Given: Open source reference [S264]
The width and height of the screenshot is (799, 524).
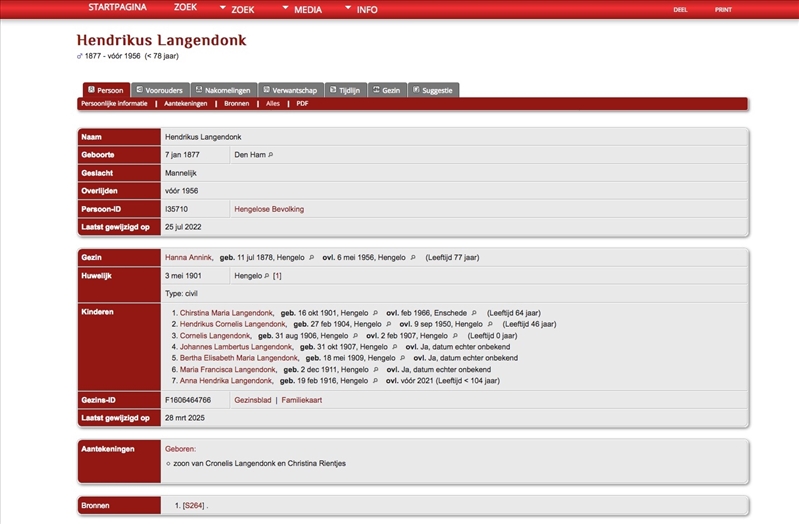Looking at the screenshot, I should coord(194,506).
